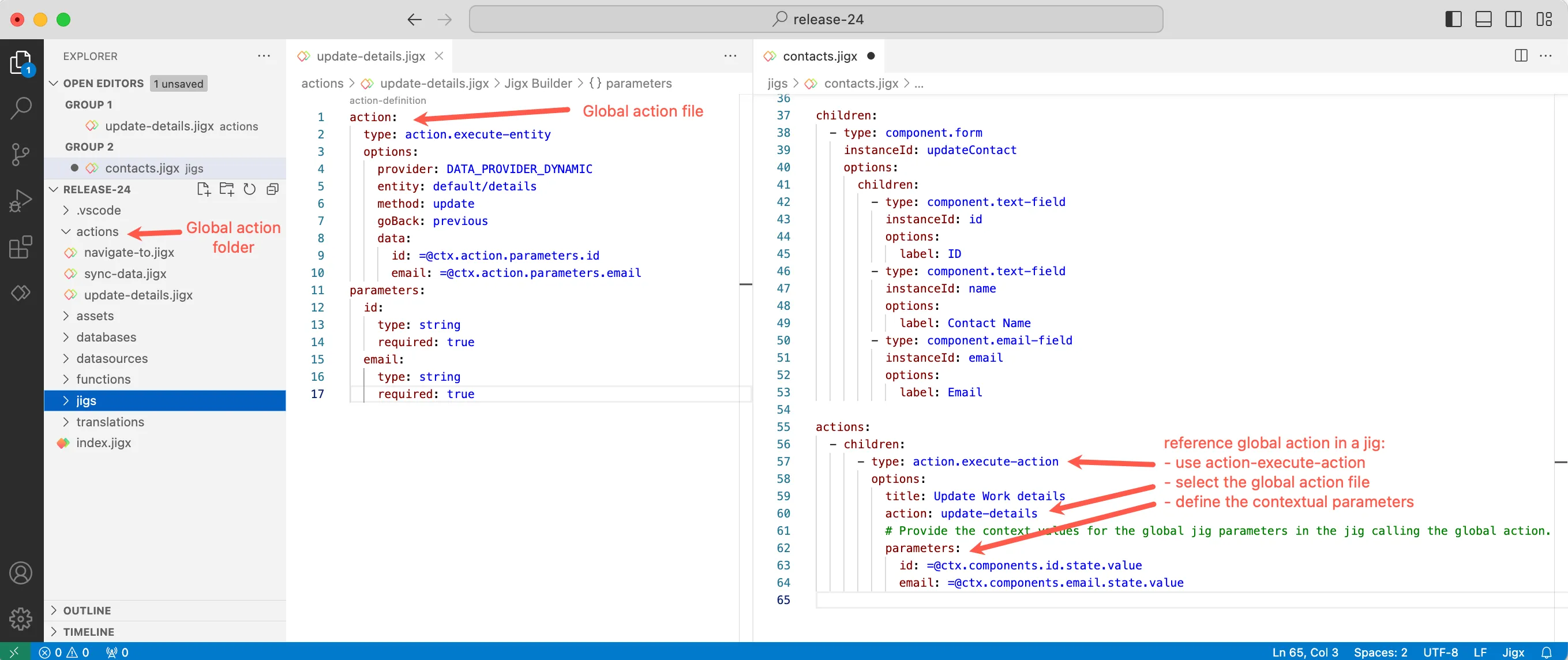Go back with the left arrow in title bar
This screenshot has width=1568, height=660.
click(415, 20)
